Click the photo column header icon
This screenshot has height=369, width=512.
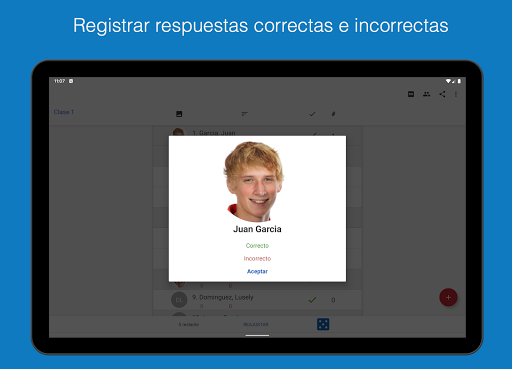pos(179,114)
